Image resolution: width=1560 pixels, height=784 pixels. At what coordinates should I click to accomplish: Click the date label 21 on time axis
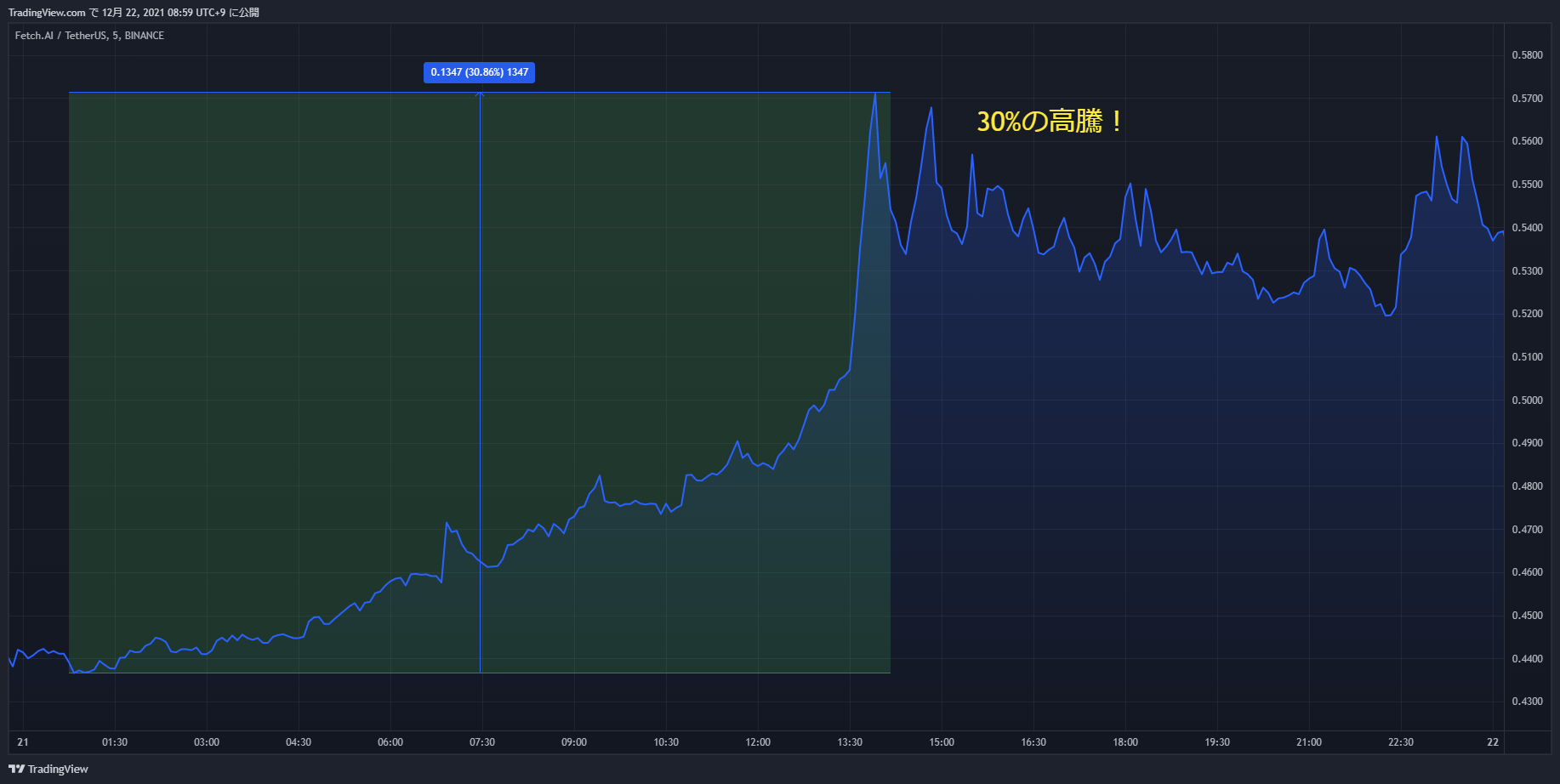[23, 742]
